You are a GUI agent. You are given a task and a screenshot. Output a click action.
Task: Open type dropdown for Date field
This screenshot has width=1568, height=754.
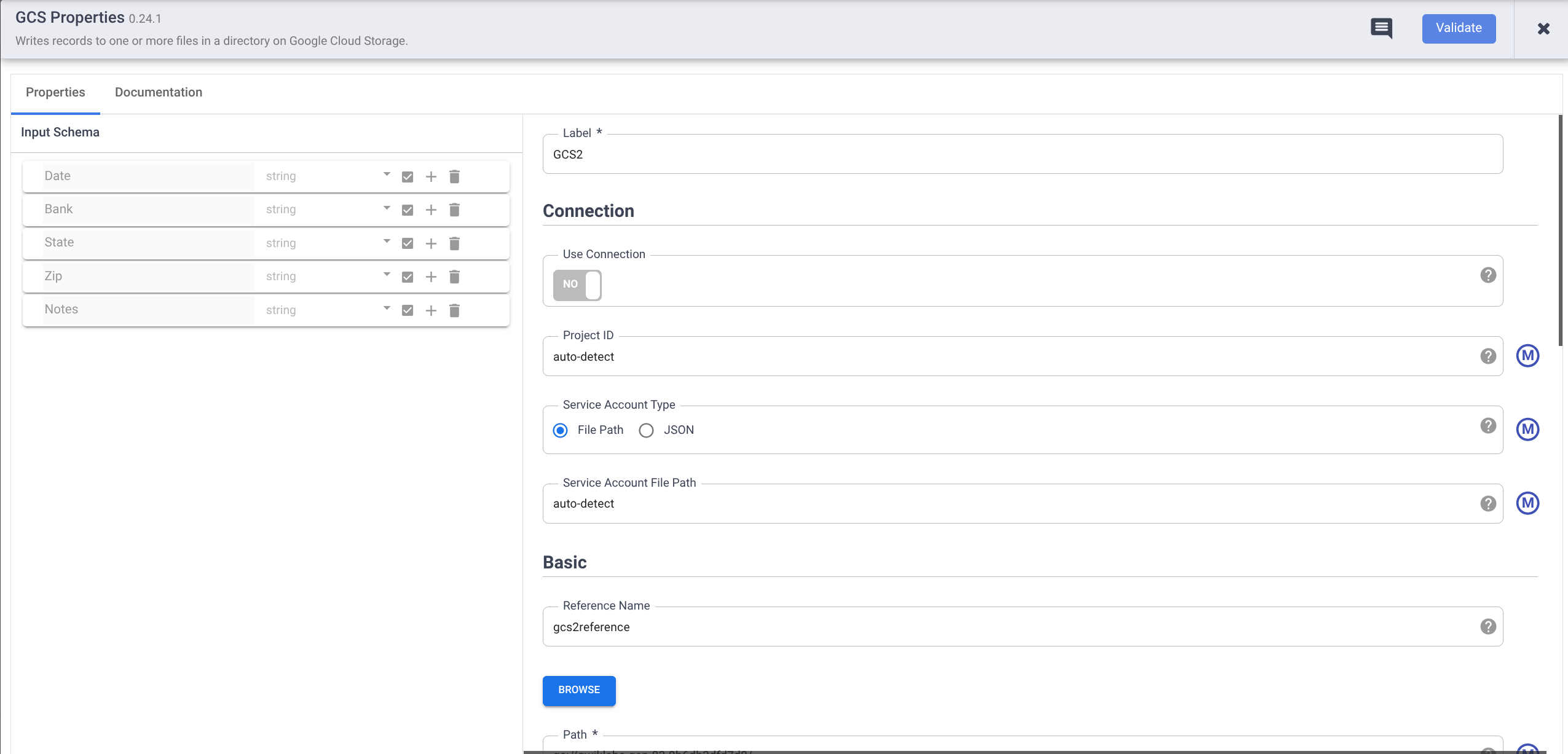pos(386,175)
